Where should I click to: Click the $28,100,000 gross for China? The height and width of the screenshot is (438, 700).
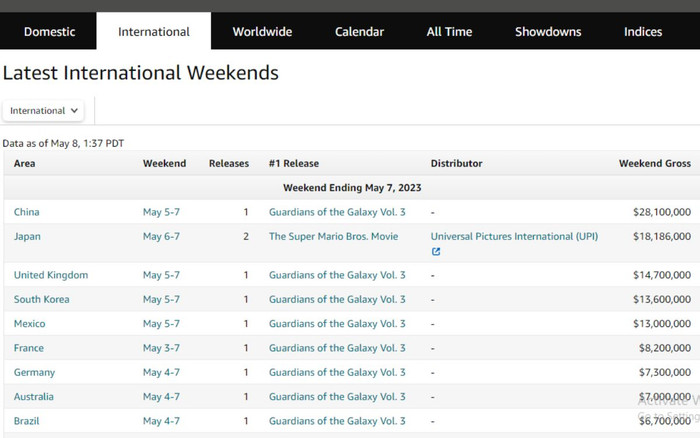point(662,212)
